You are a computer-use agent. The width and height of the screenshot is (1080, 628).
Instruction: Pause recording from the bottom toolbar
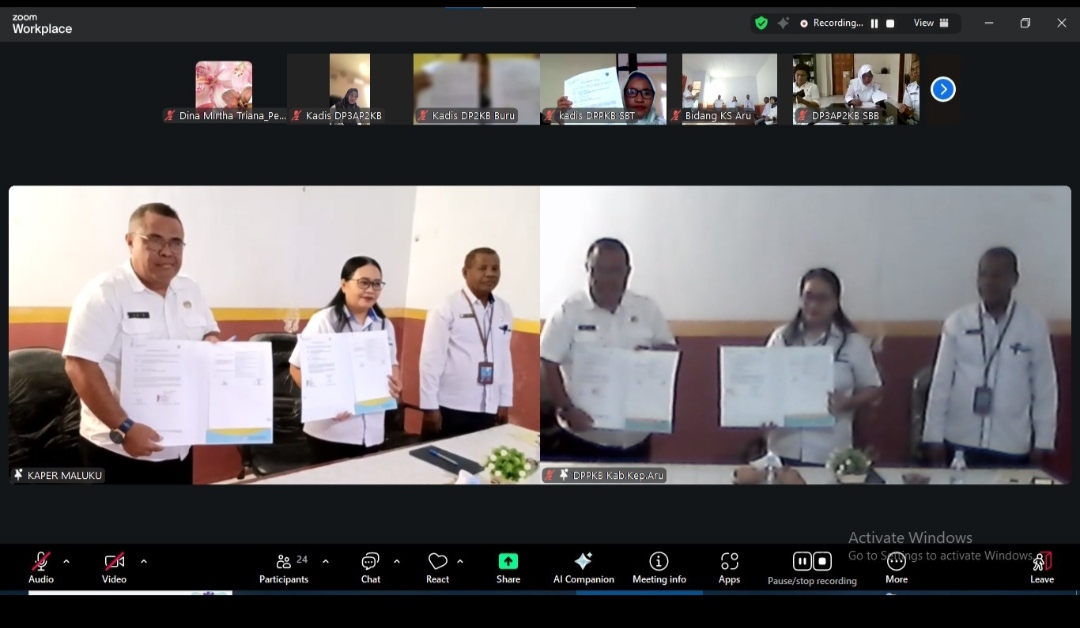point(802,561)
